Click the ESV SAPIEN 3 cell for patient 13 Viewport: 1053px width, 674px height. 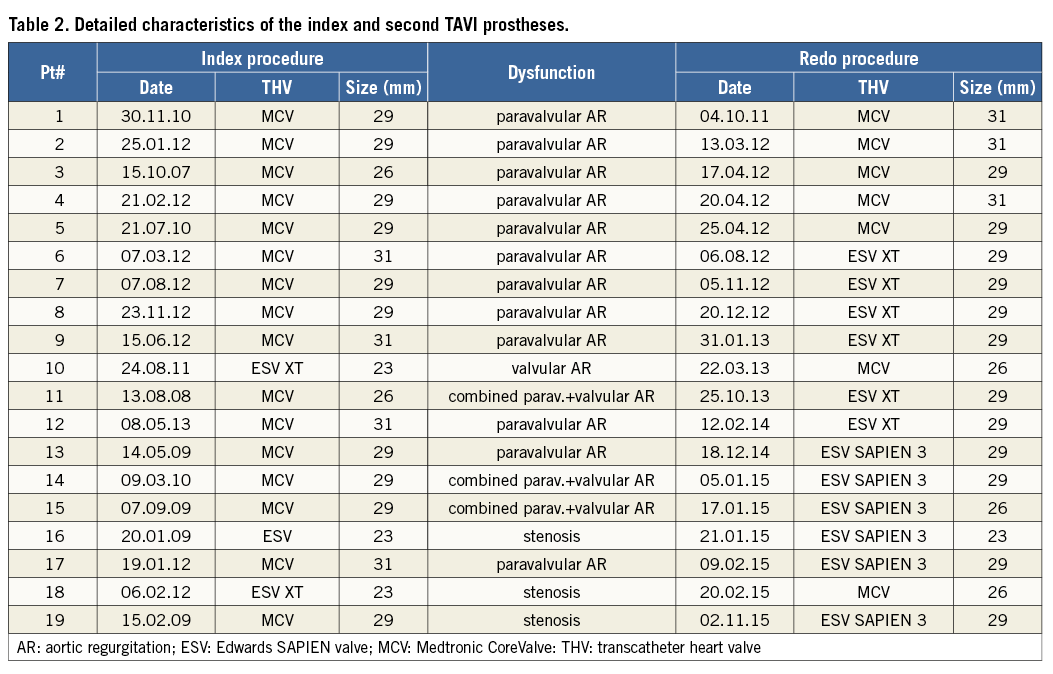[x=873, y=452]
